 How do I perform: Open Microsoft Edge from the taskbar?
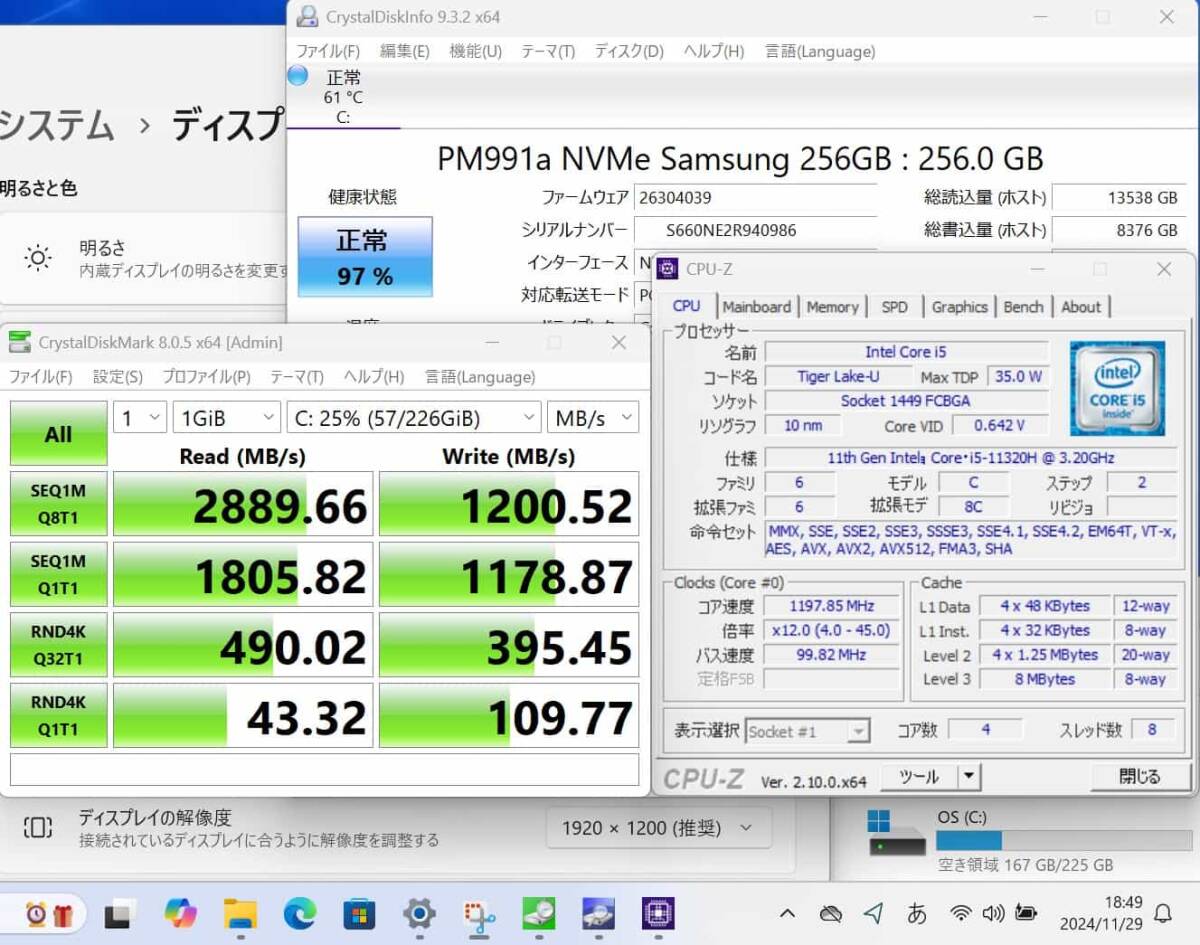tap(300, 913)
